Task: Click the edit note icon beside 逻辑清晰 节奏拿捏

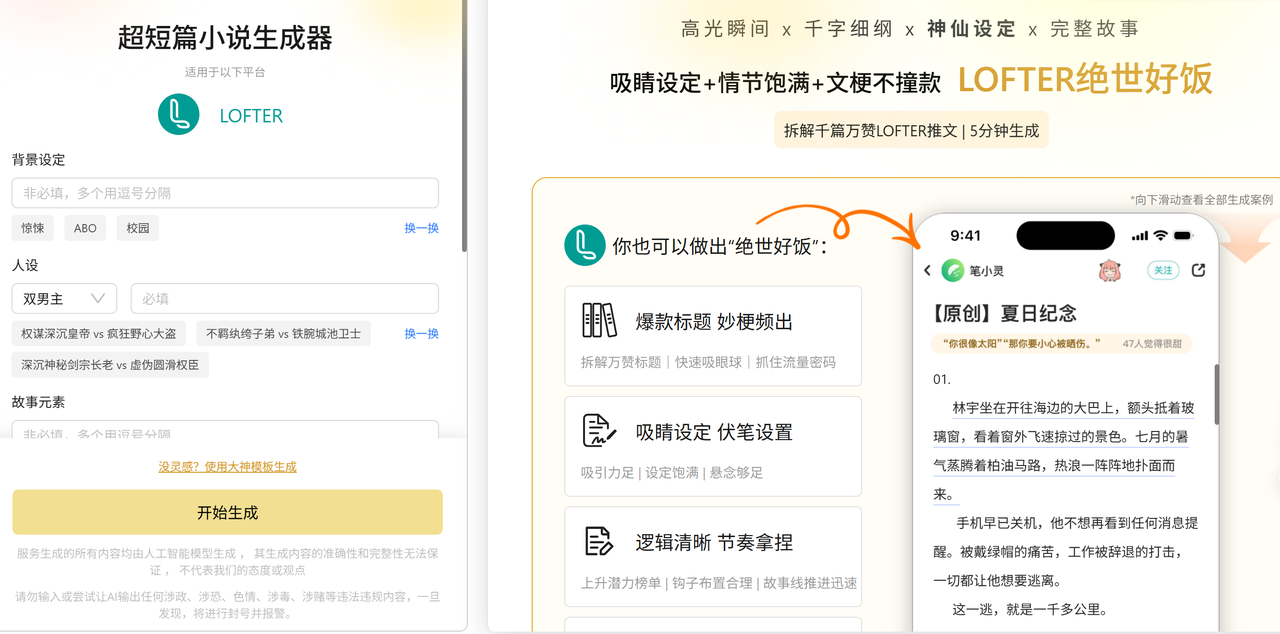Action: (599, 541)
